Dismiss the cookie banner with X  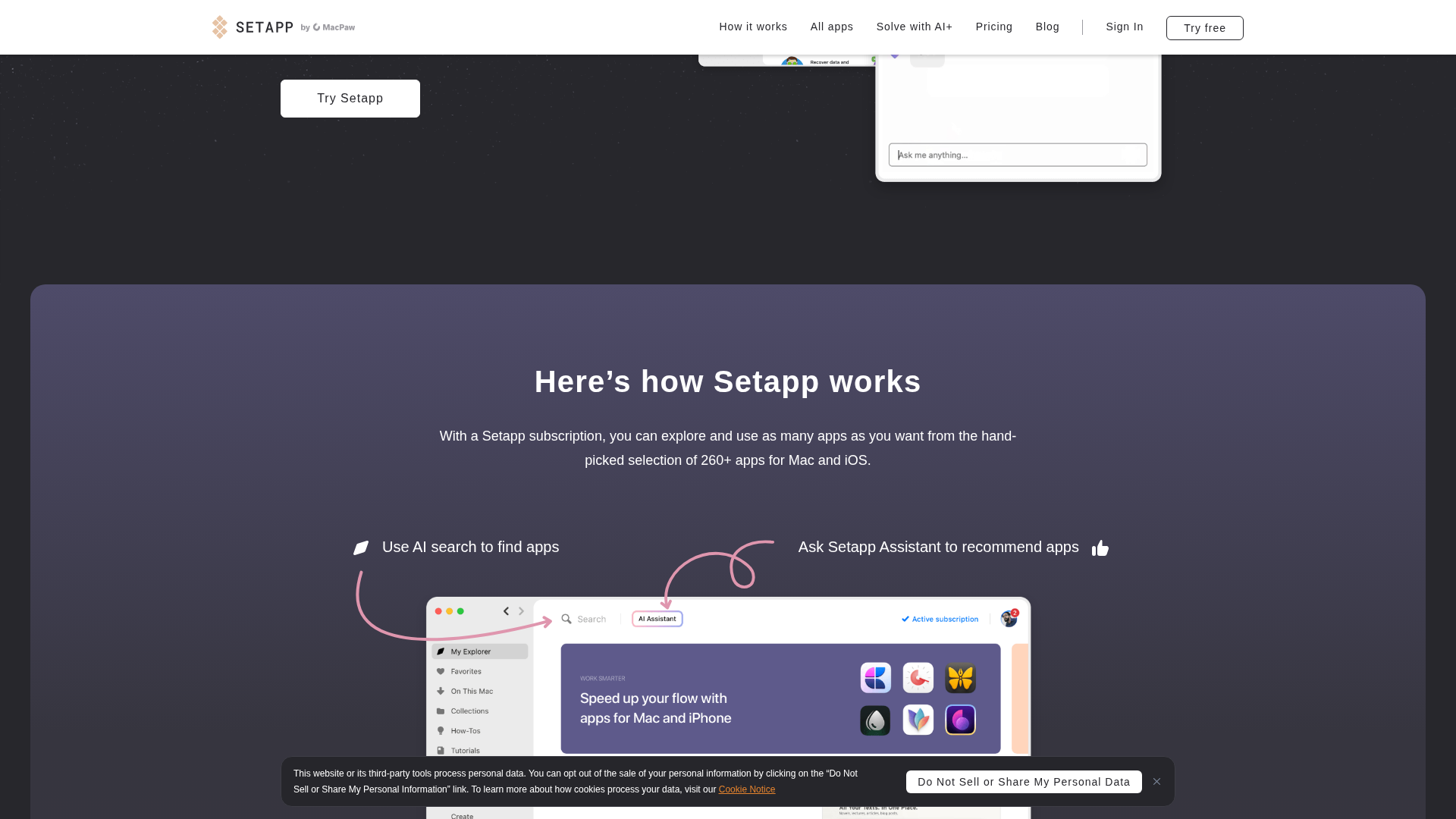click(x=1156, y=782)
